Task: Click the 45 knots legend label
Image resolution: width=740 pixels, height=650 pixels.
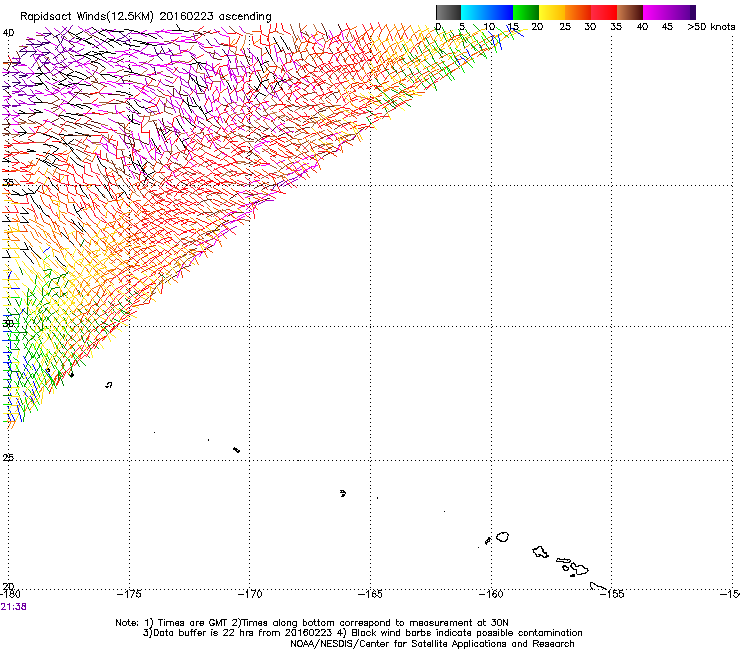Action: tap(667, 27)
